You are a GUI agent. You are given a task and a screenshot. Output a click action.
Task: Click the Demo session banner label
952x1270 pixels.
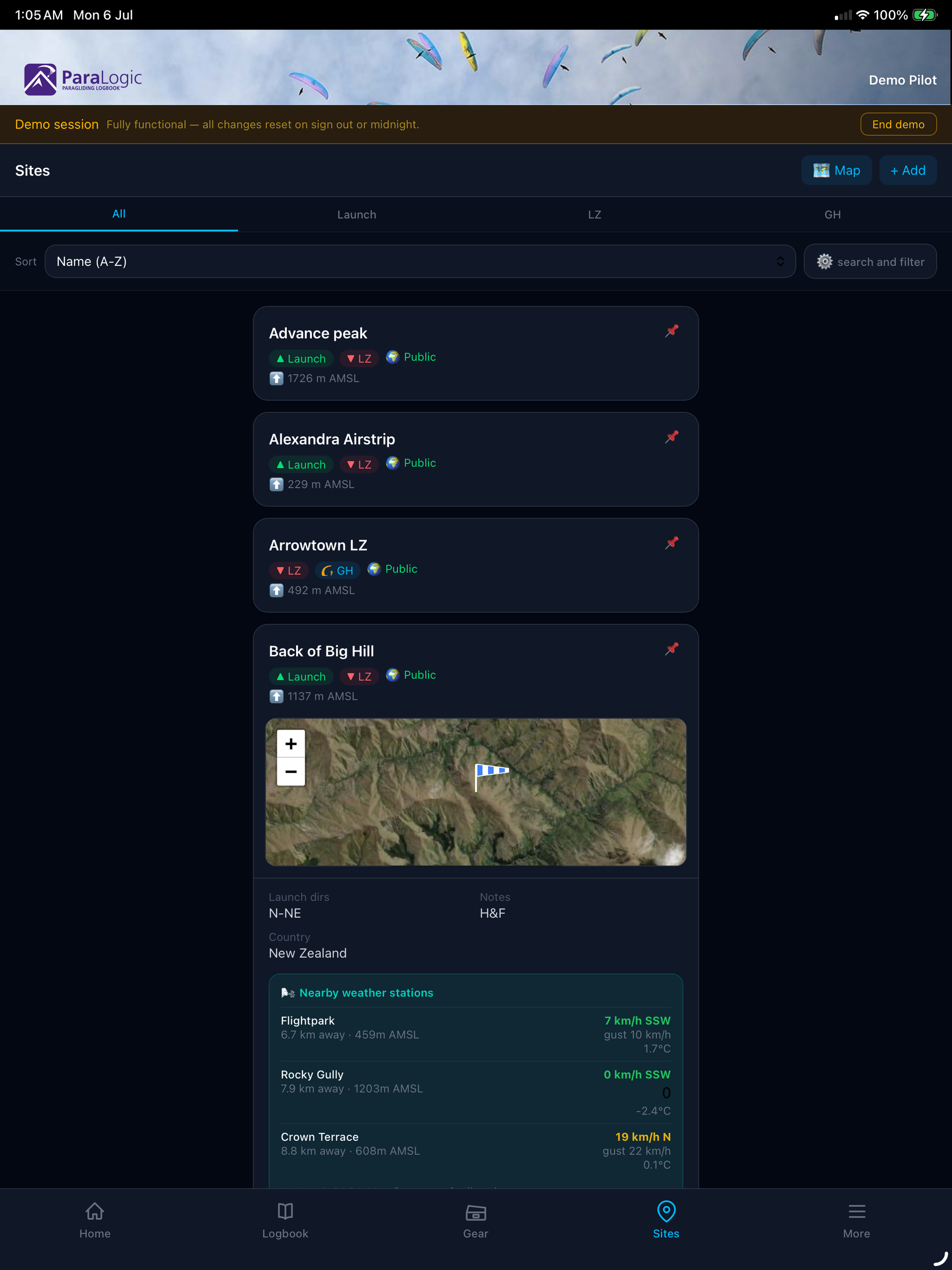(x=57, y=125)
